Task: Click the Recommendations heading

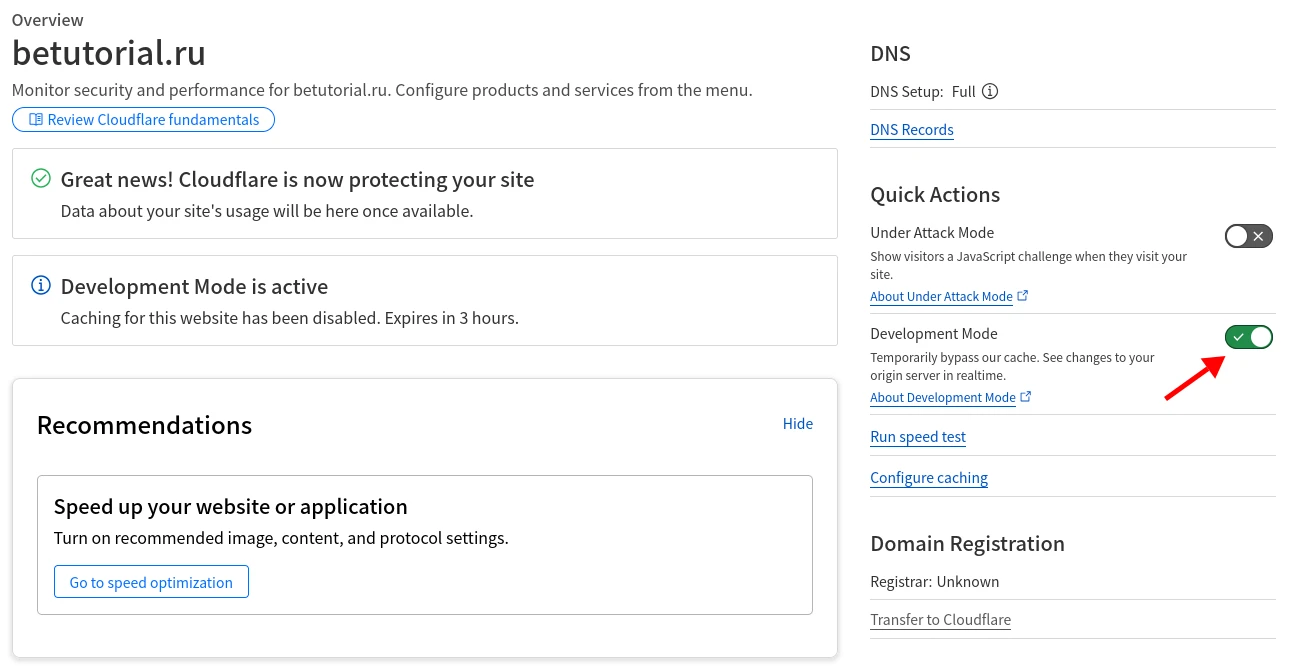Action: click(x=144, y=425)
